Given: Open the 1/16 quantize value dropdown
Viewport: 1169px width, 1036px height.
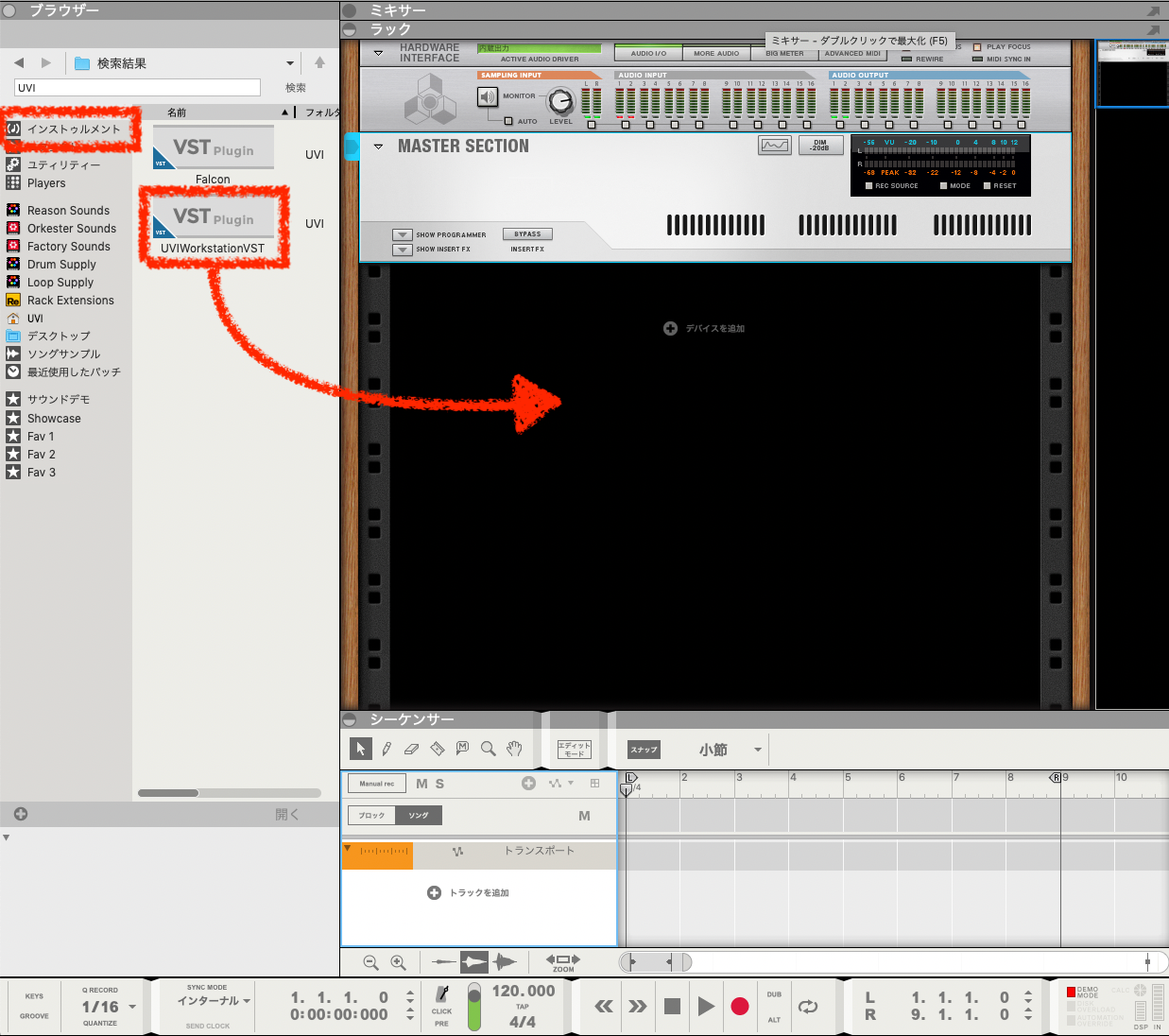Looking at the screenshot, I should click(132, 1007).
